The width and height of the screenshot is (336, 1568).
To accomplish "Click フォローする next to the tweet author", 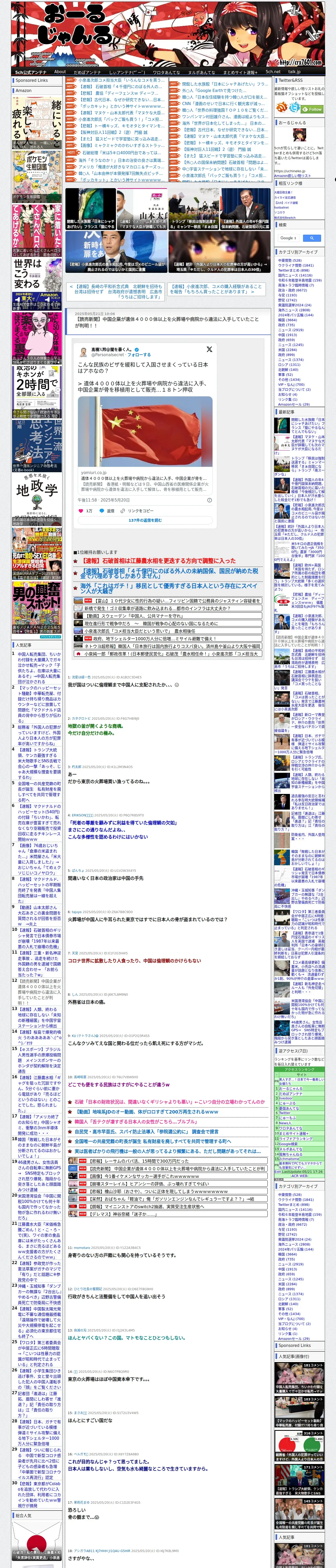I will (139, 354).
